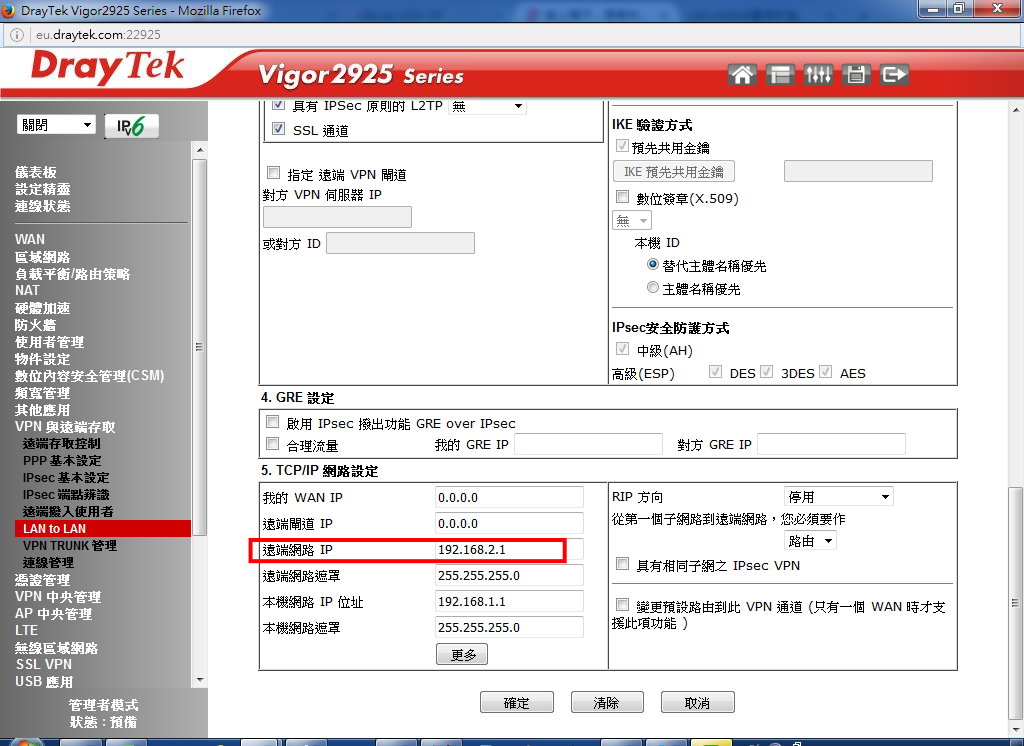Click the IPv6 icon button

[x=131, y=126]
